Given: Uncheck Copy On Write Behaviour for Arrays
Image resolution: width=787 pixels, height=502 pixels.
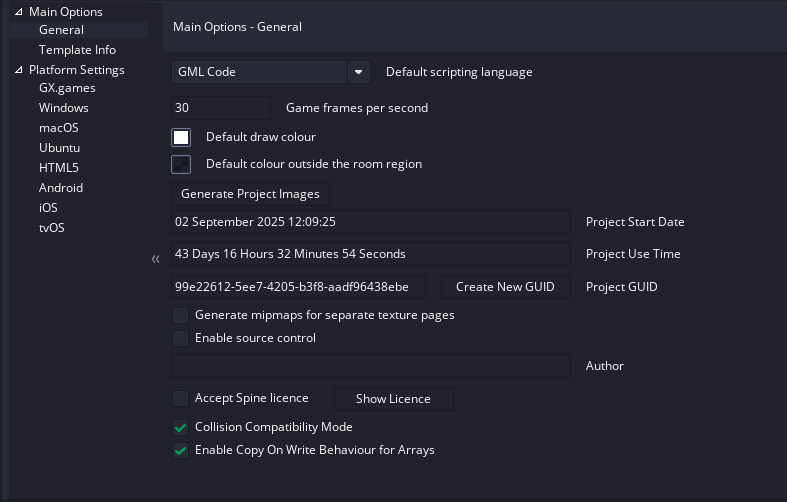Looking at the screenshot, I should pyautogui.click(x=180, y=450).
